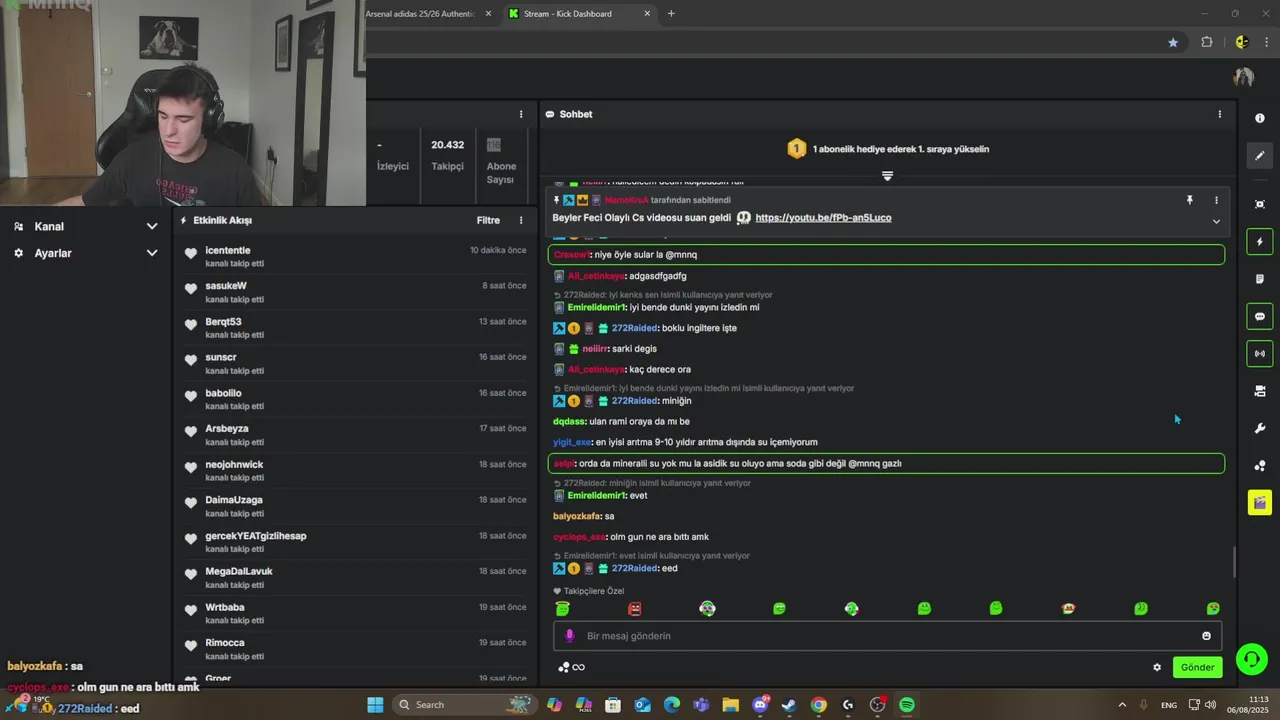Viewport: 1280px width, 720px height.
Task: Click the Berqt53 follow activity row
Action: pyautogui.click(x=356, y=328)
